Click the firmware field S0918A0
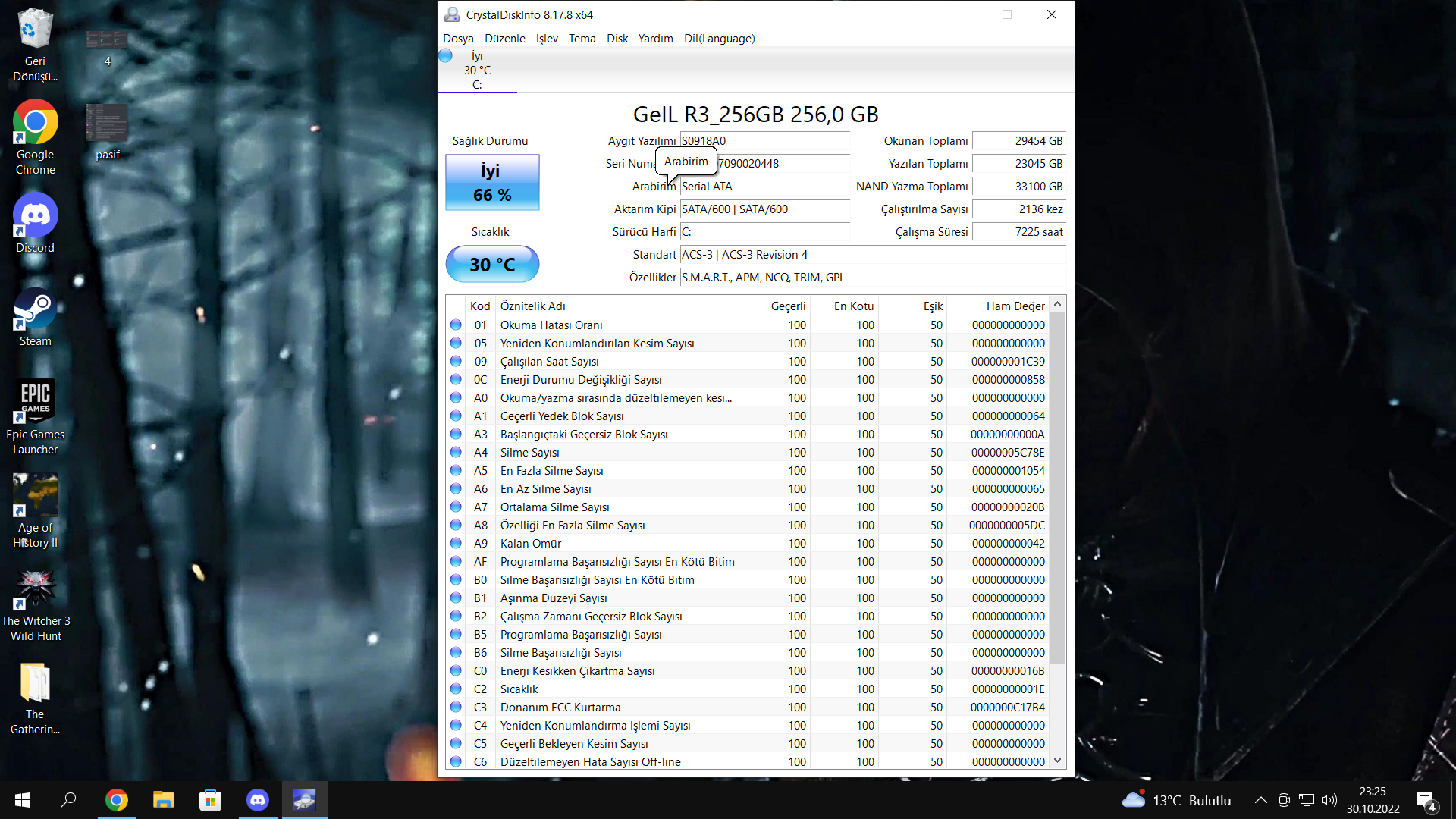The height and width of the screenshot is (819, 1456). [x=764, y=141]
